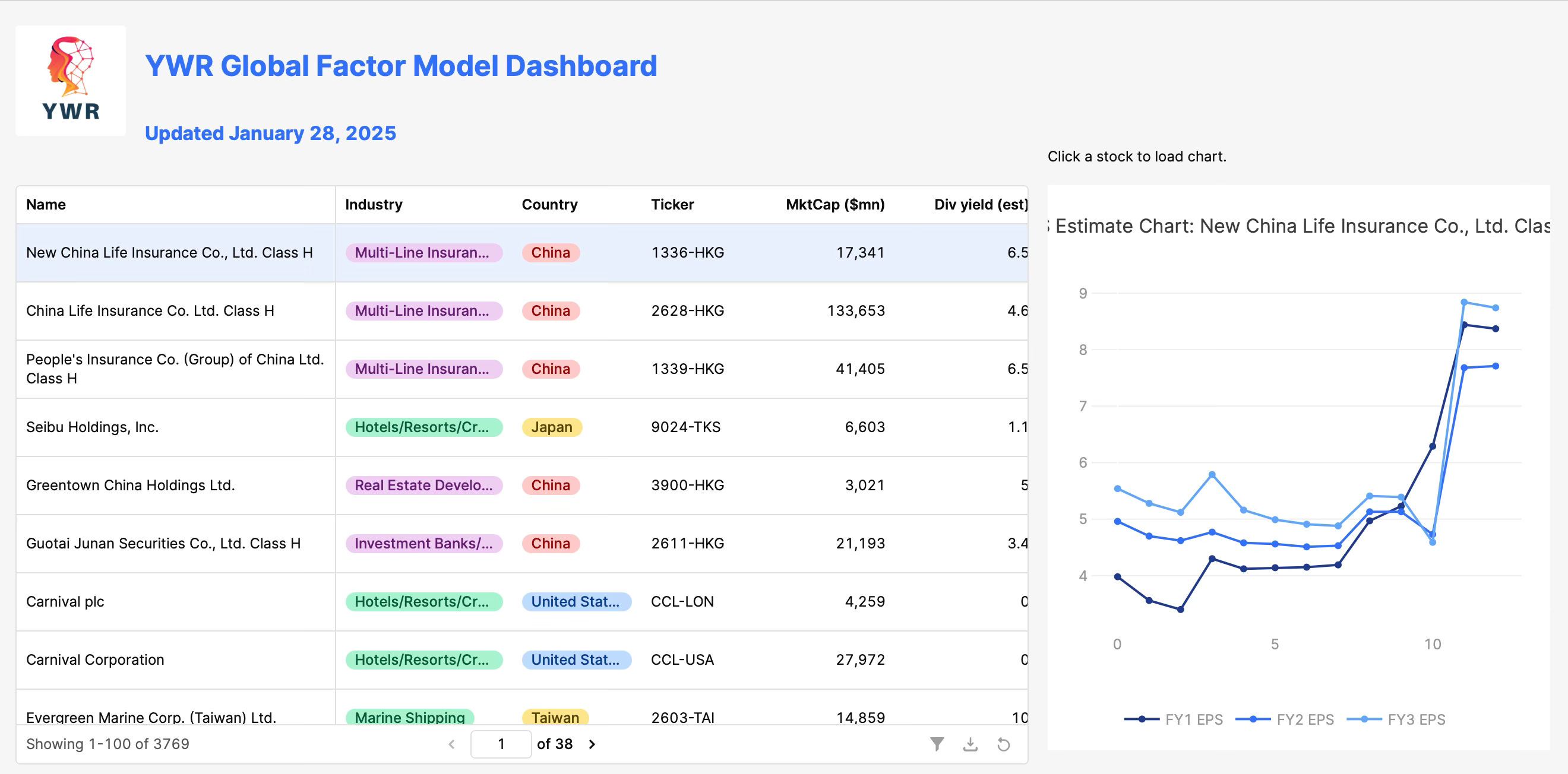Toggle FY1 EPS legend series

coord(1173,719)
